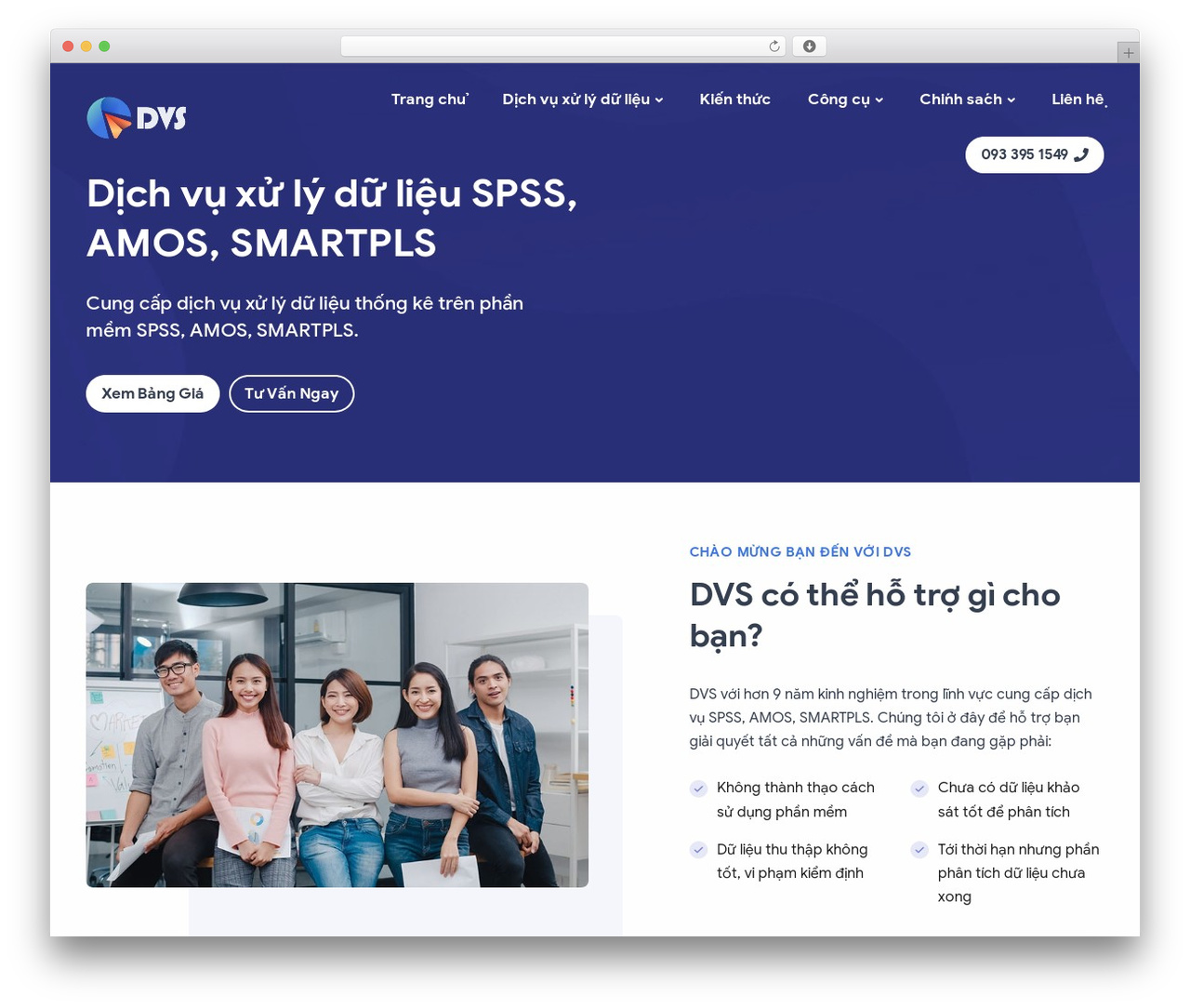Click the heading "DVS có thể hỗ trợ gì cho bạn?"

click(x=875, y=616)
